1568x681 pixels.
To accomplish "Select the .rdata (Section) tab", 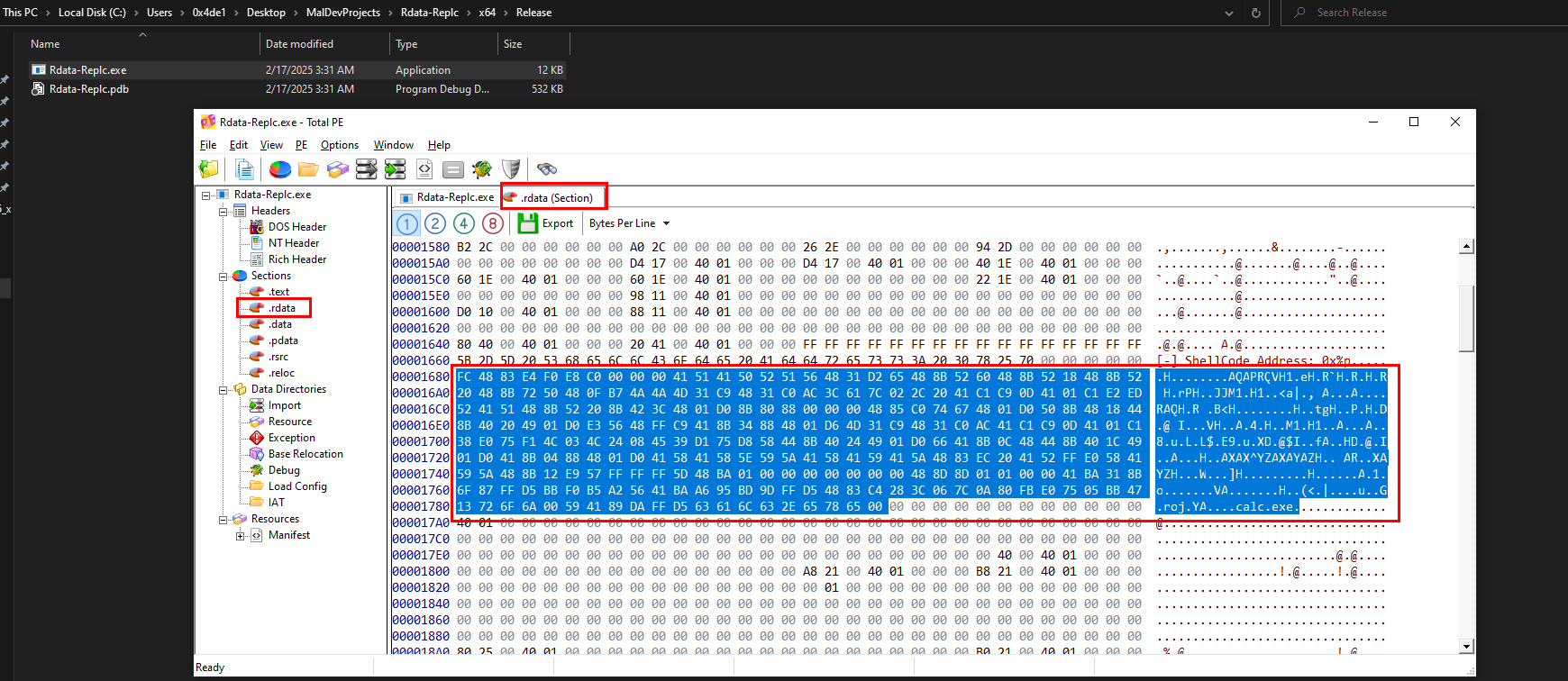I will 553,197.
